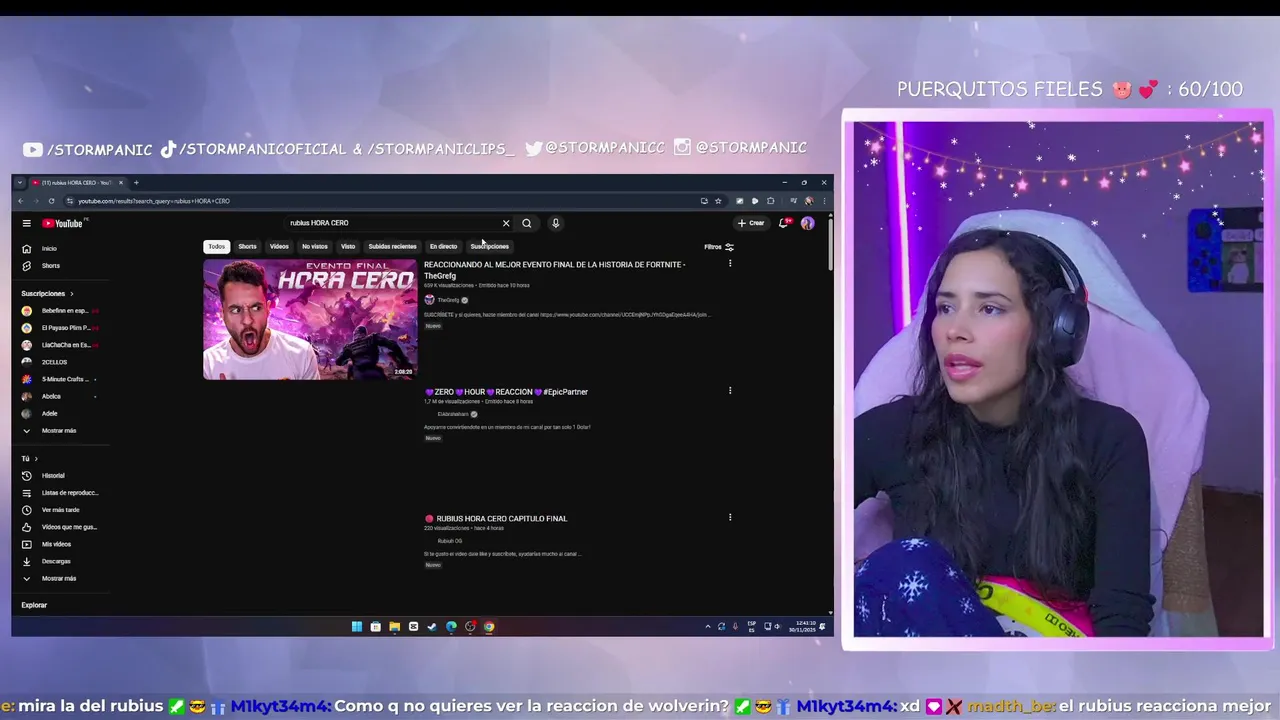
Task: Open Descargas in the sidebar
Action: tap(46, 561)
